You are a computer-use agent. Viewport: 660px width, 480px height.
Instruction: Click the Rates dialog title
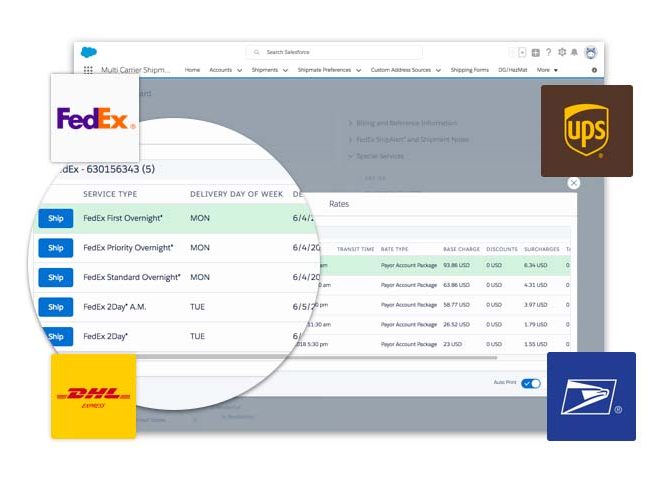click(339, 204)
